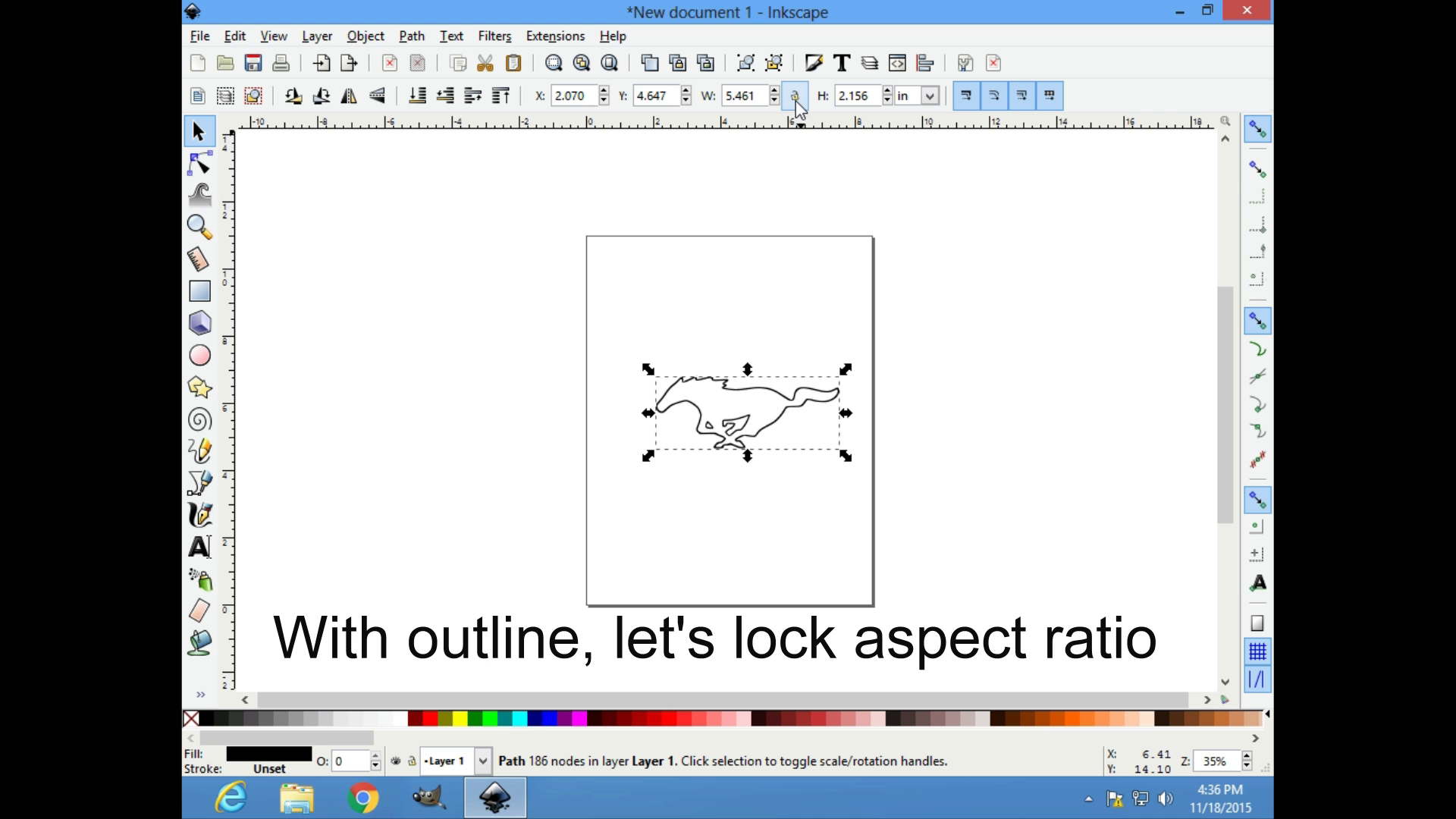Increase the Y position stepper
Image resolution: width=1456 pixels, height=819 pixels.
[x=686, y=90]
